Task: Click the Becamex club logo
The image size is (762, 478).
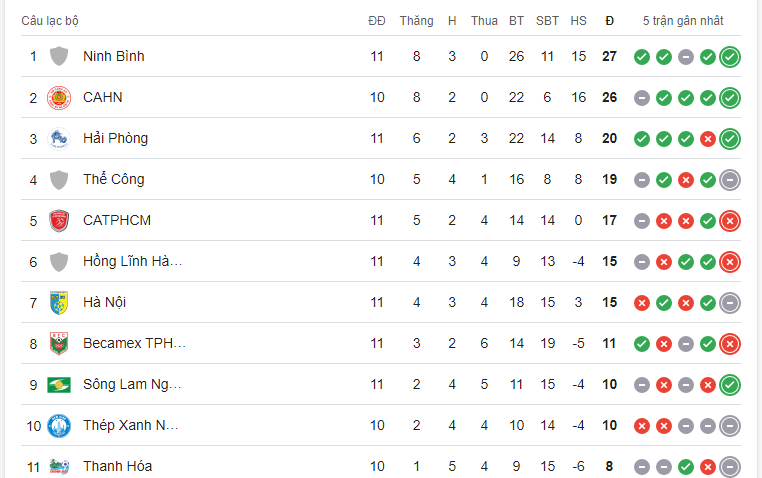Action: [x=59, y=343]
